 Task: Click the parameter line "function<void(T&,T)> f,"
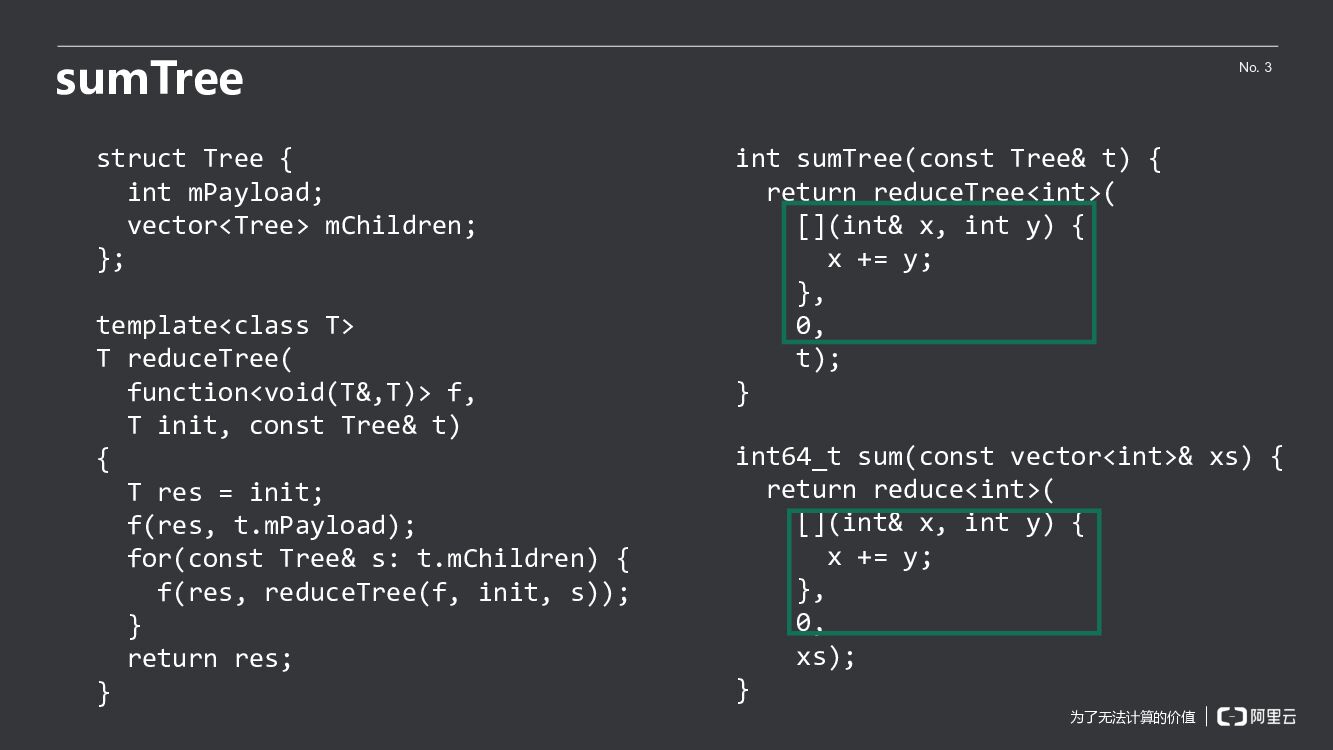(302, 392)
